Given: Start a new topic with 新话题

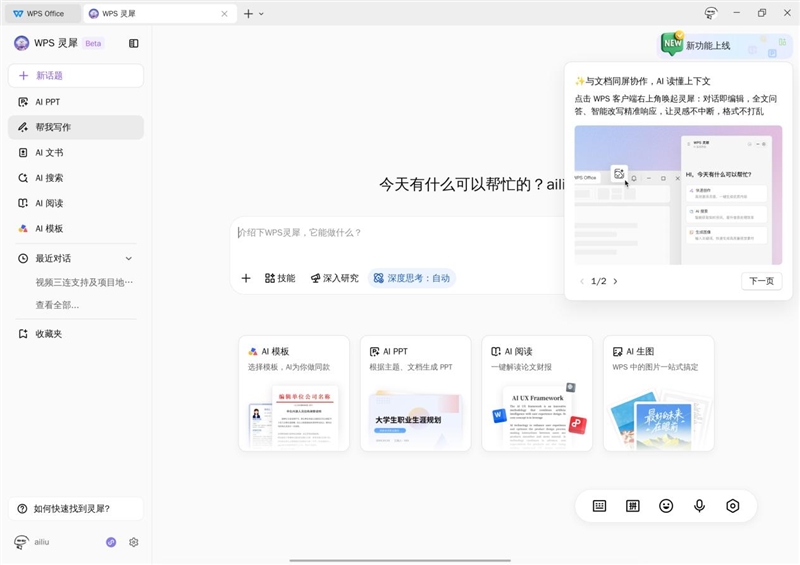Looking at the screenshot, I should [76, 76].
